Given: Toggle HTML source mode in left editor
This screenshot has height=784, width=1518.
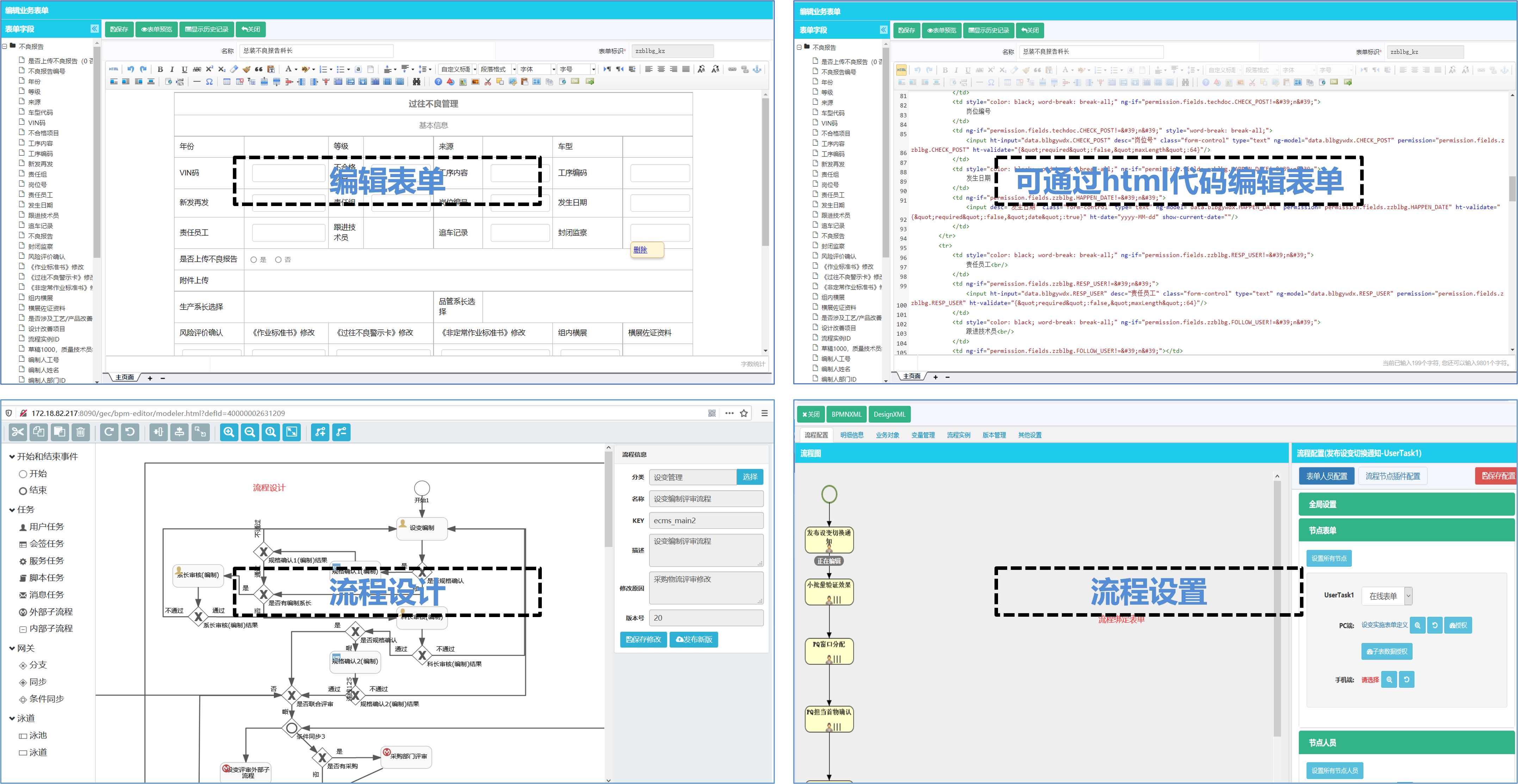Looking at the screenshot, I should tap(114, 69).
